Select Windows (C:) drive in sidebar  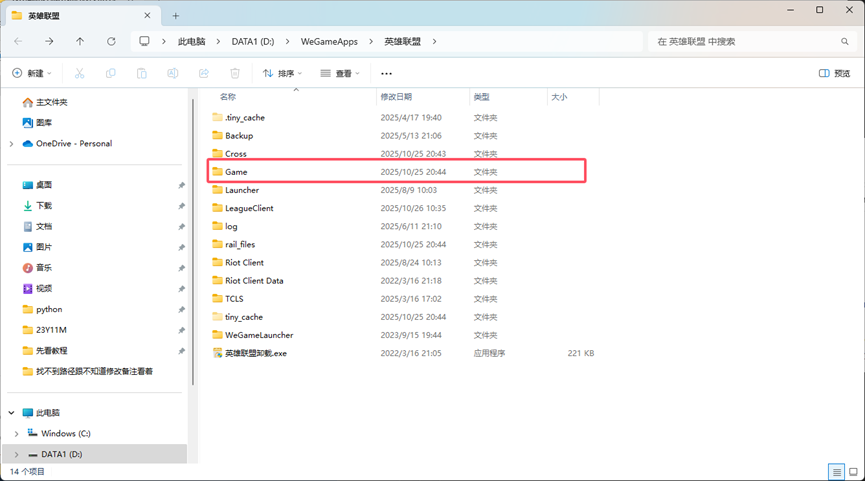[x=59, y=434]
